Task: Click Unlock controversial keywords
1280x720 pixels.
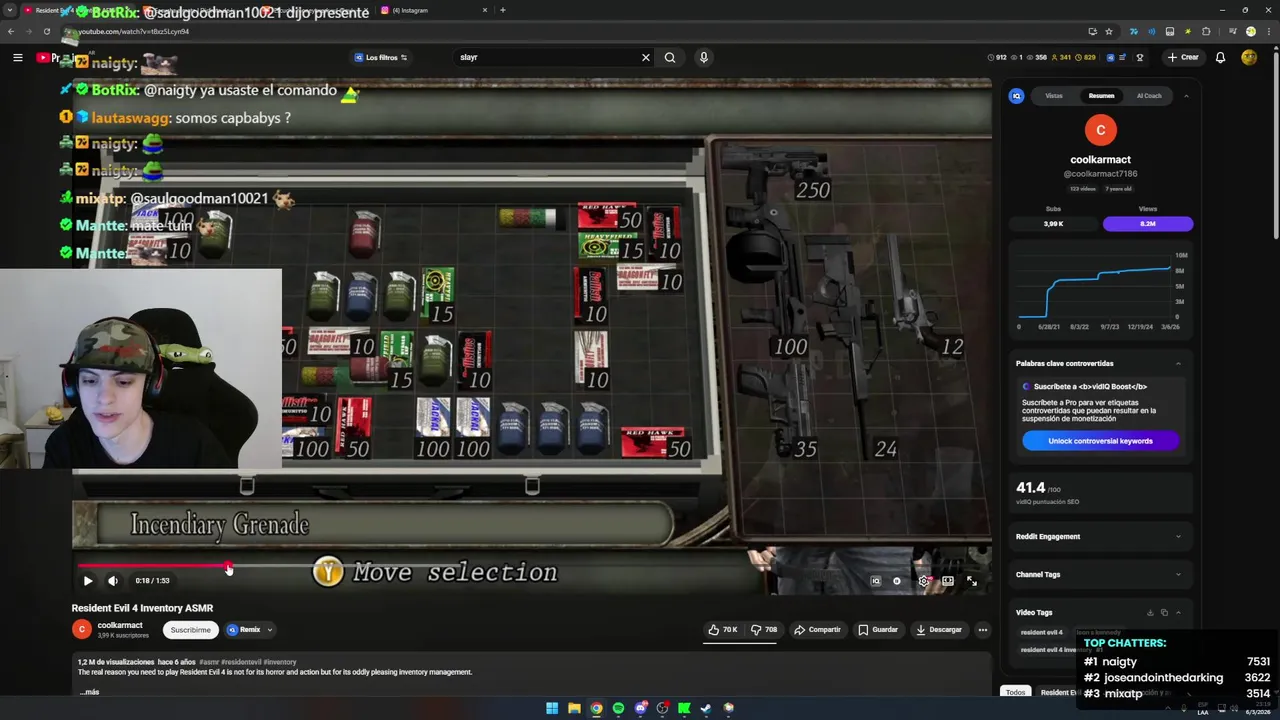Action: pyautogui.click(x=1100, y=441)
